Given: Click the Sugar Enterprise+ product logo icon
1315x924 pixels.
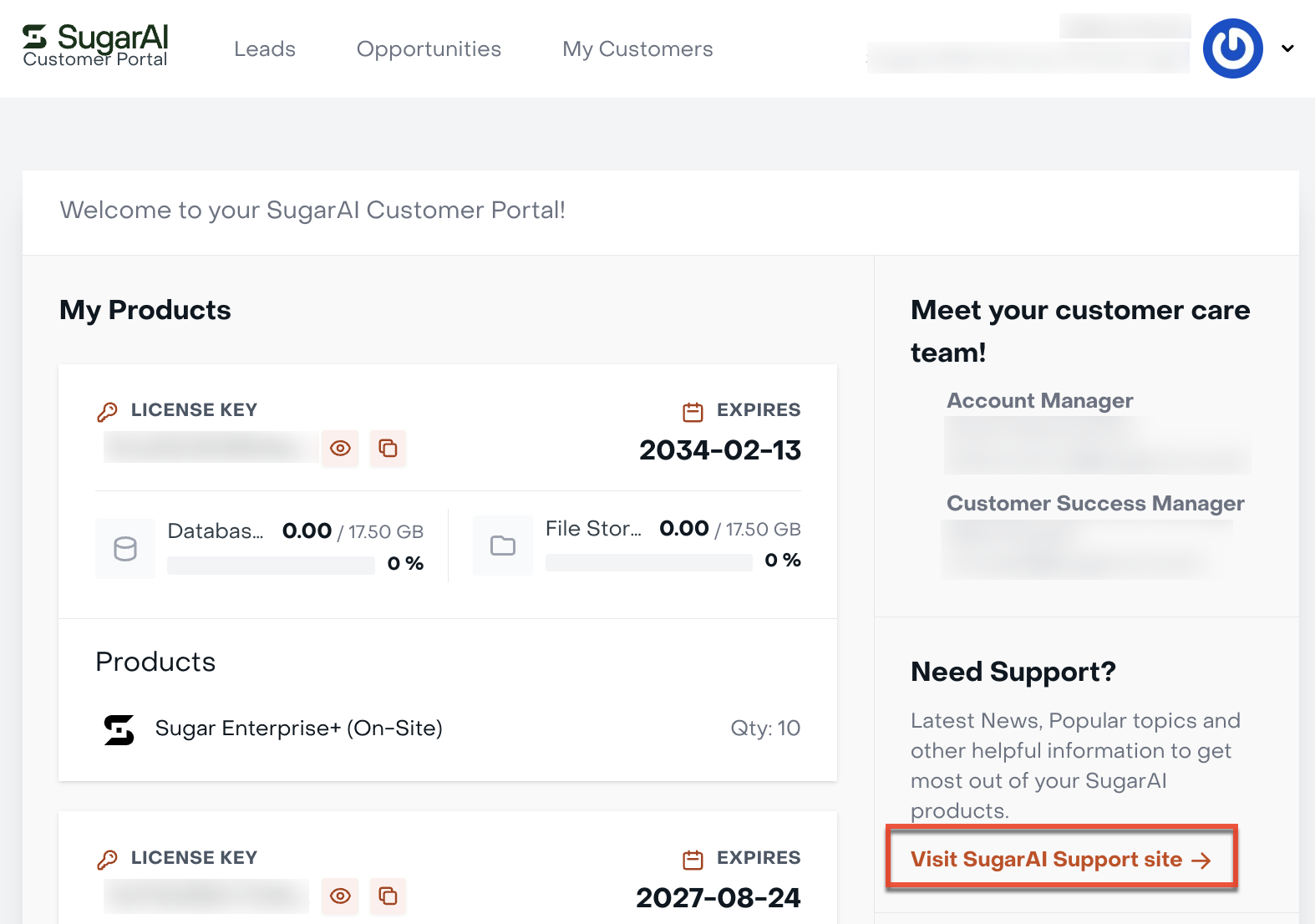Looking at the screenshot, I should click(x=119, y=729).
